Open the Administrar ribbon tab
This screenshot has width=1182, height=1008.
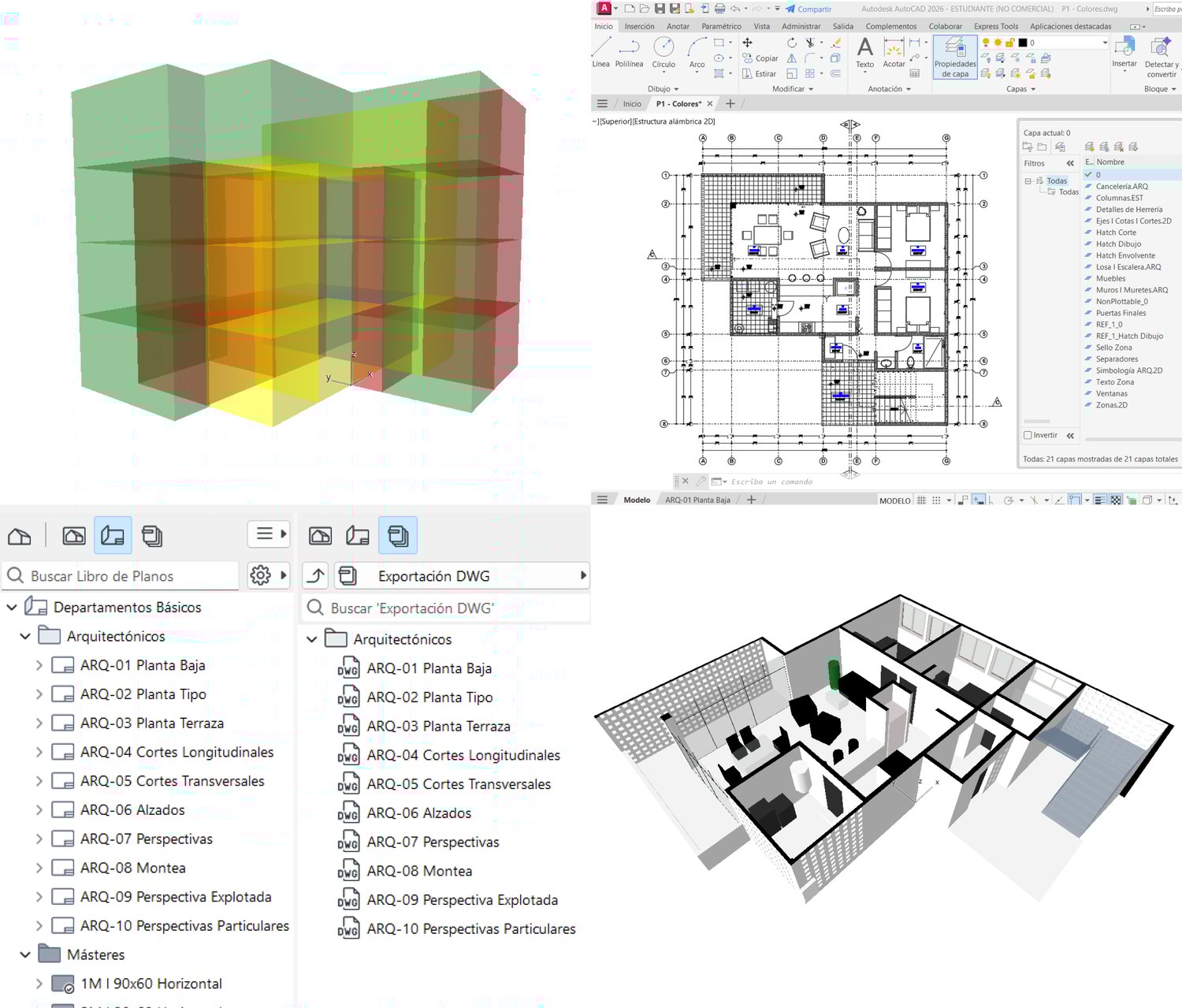[801, 26]
